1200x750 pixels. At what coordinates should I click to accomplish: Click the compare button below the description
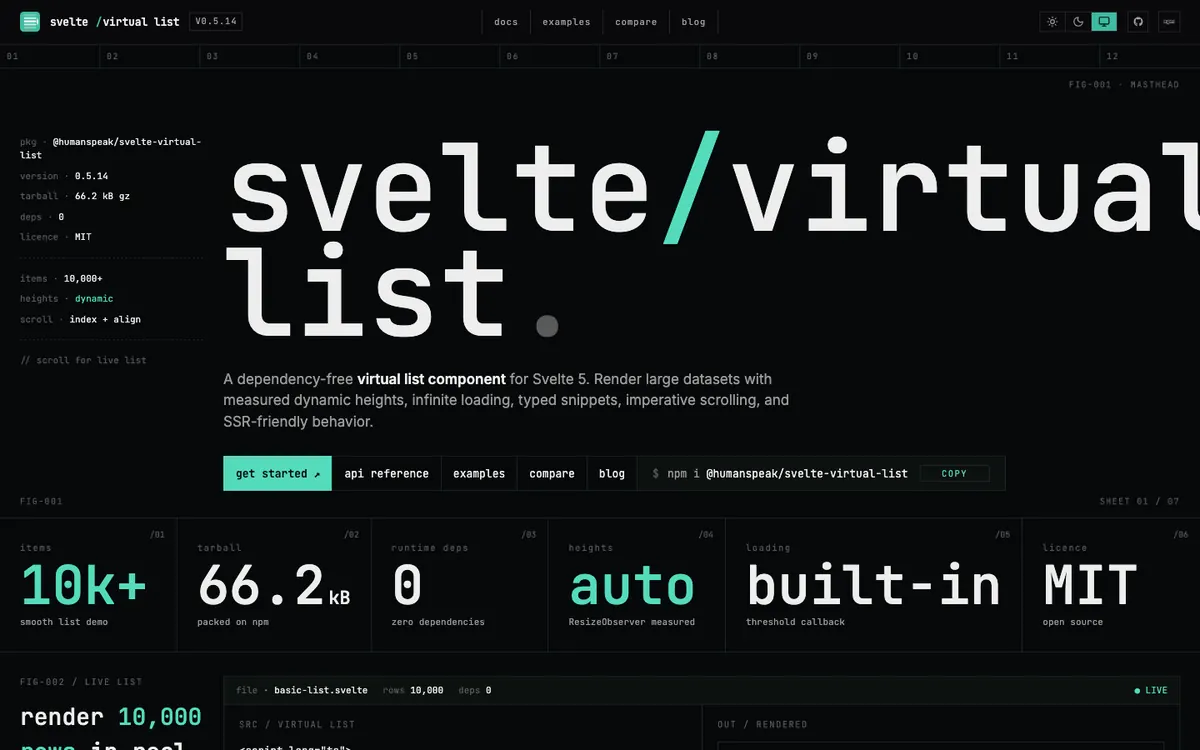(x=552, y=474)
